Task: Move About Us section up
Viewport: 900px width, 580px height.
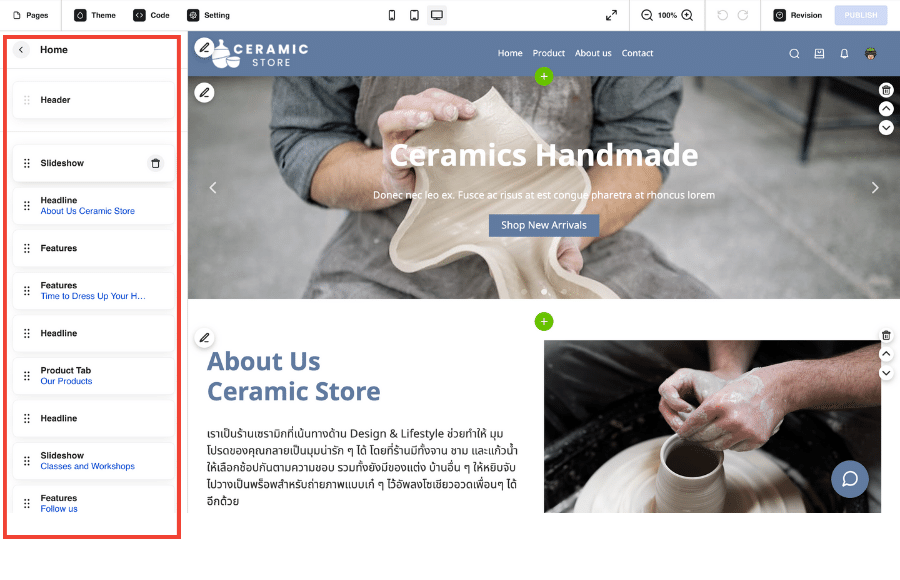Action: (886, 354)
